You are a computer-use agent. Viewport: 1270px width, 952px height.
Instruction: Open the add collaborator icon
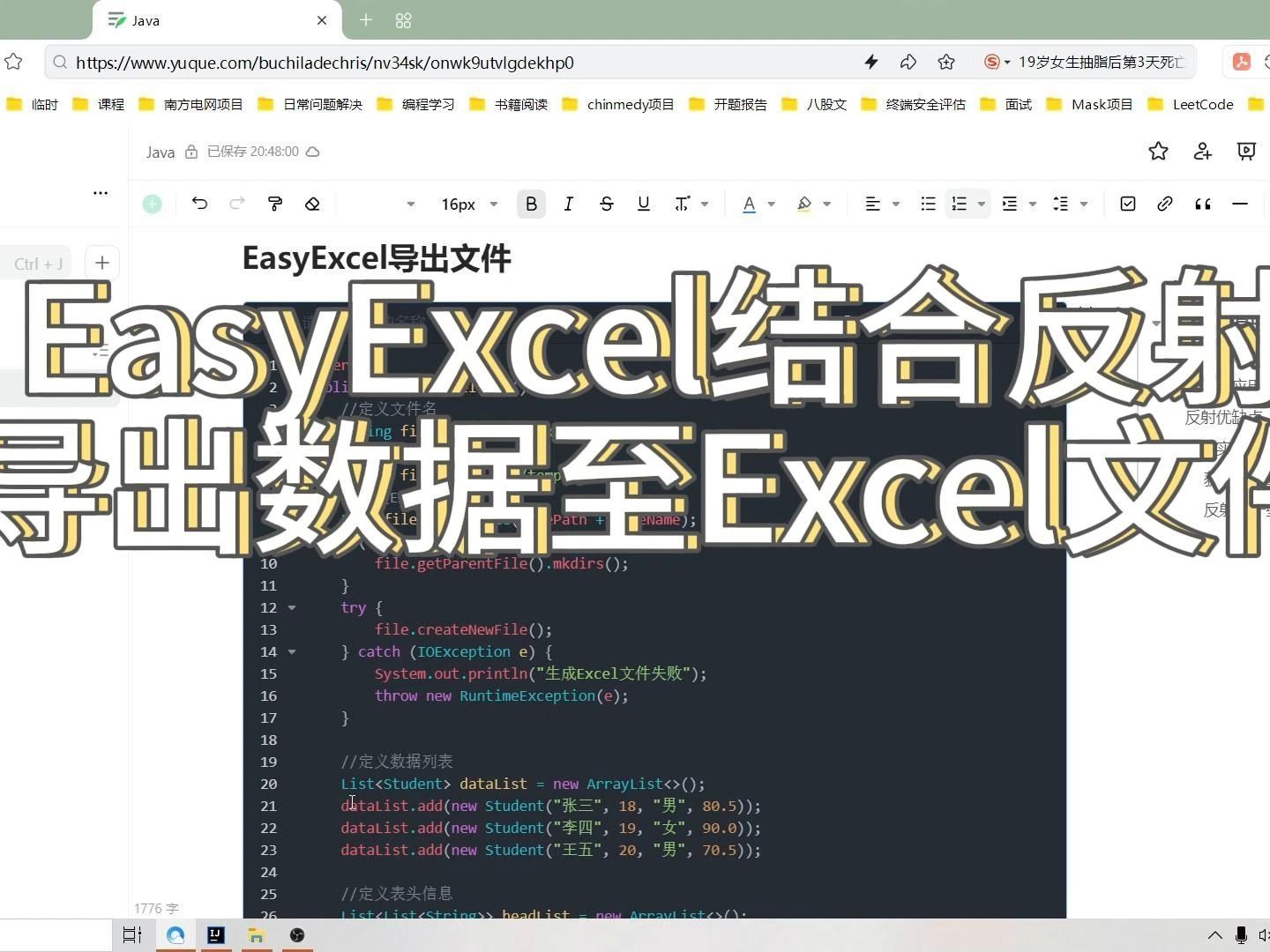coord(1202,152)
